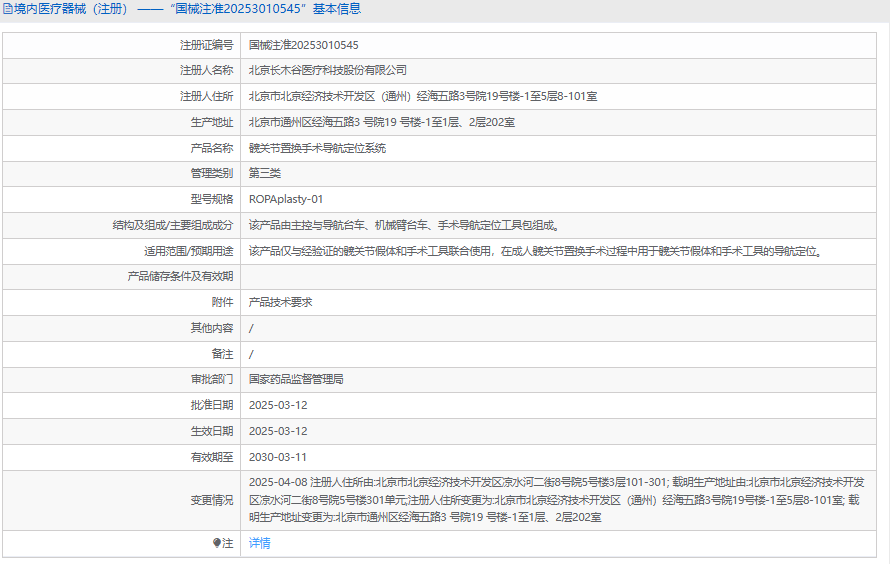Open the 详情 link at the bottom
The image size is (890, 564).
[x=259, y=543]
